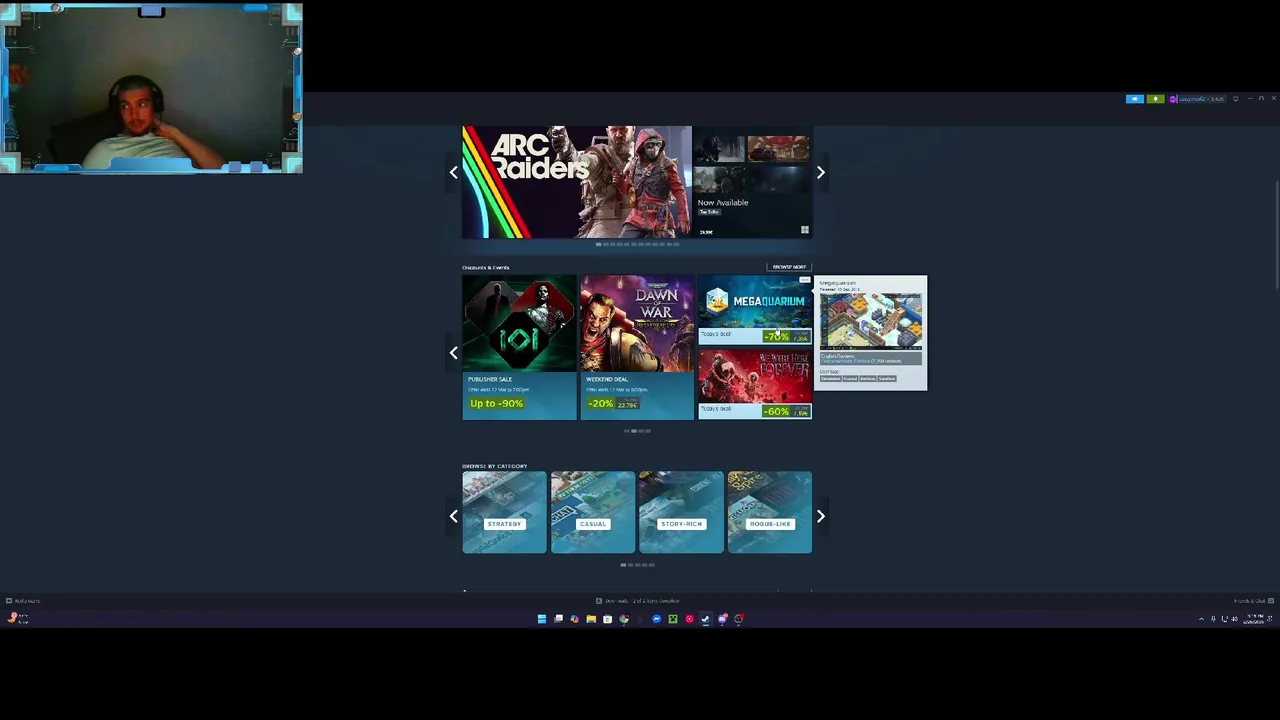This screenshot has height=720, width=1280.
Task: Click the 'Up to -90%' discount label
Action: click(496, 403)
